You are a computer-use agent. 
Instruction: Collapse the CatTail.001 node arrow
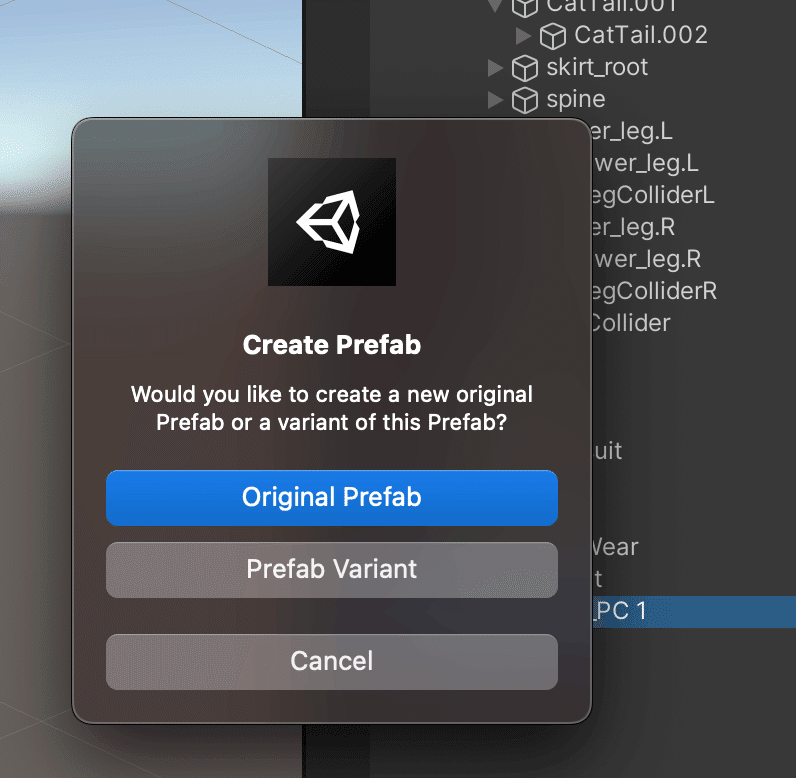tap(494, 6)
